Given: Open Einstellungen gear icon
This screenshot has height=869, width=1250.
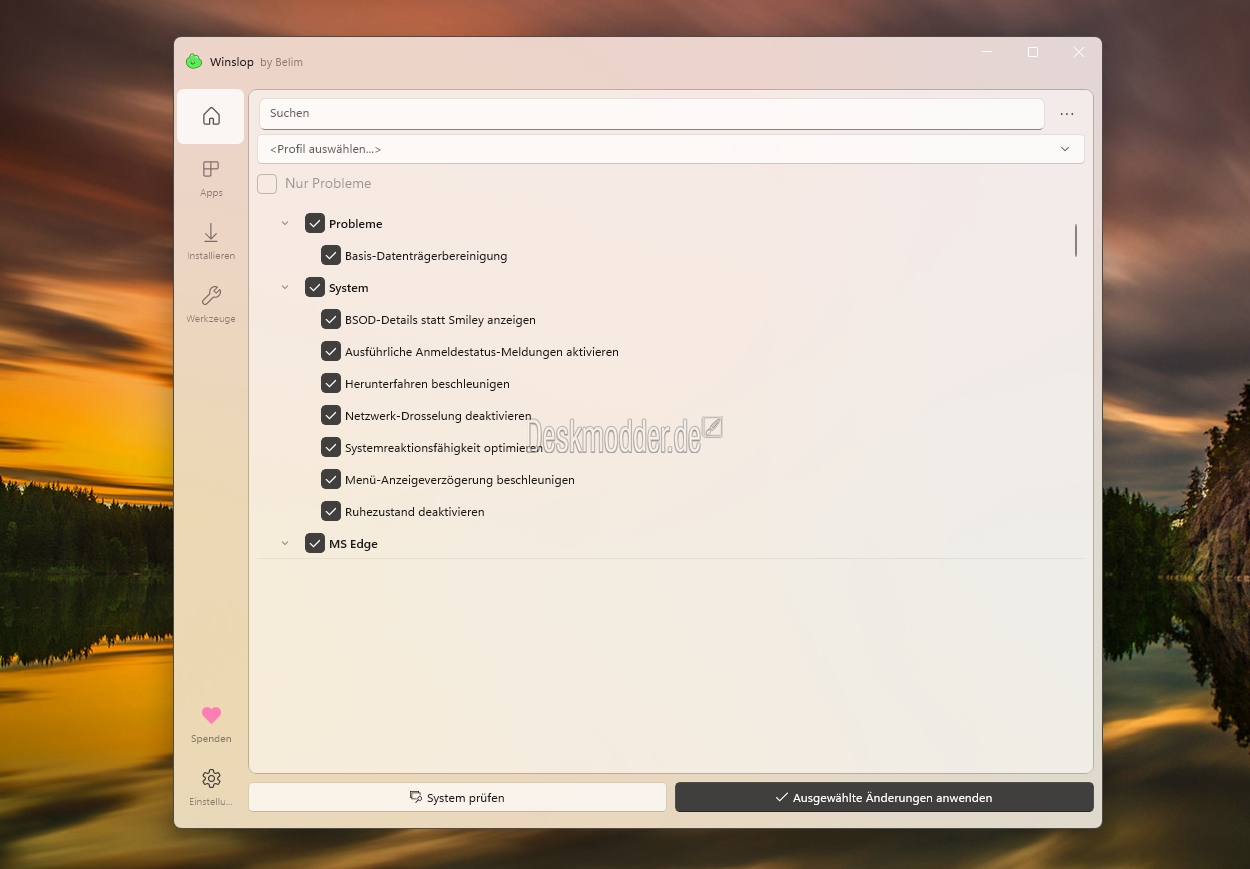Looking at the screenshot, I should pos(211,779).
